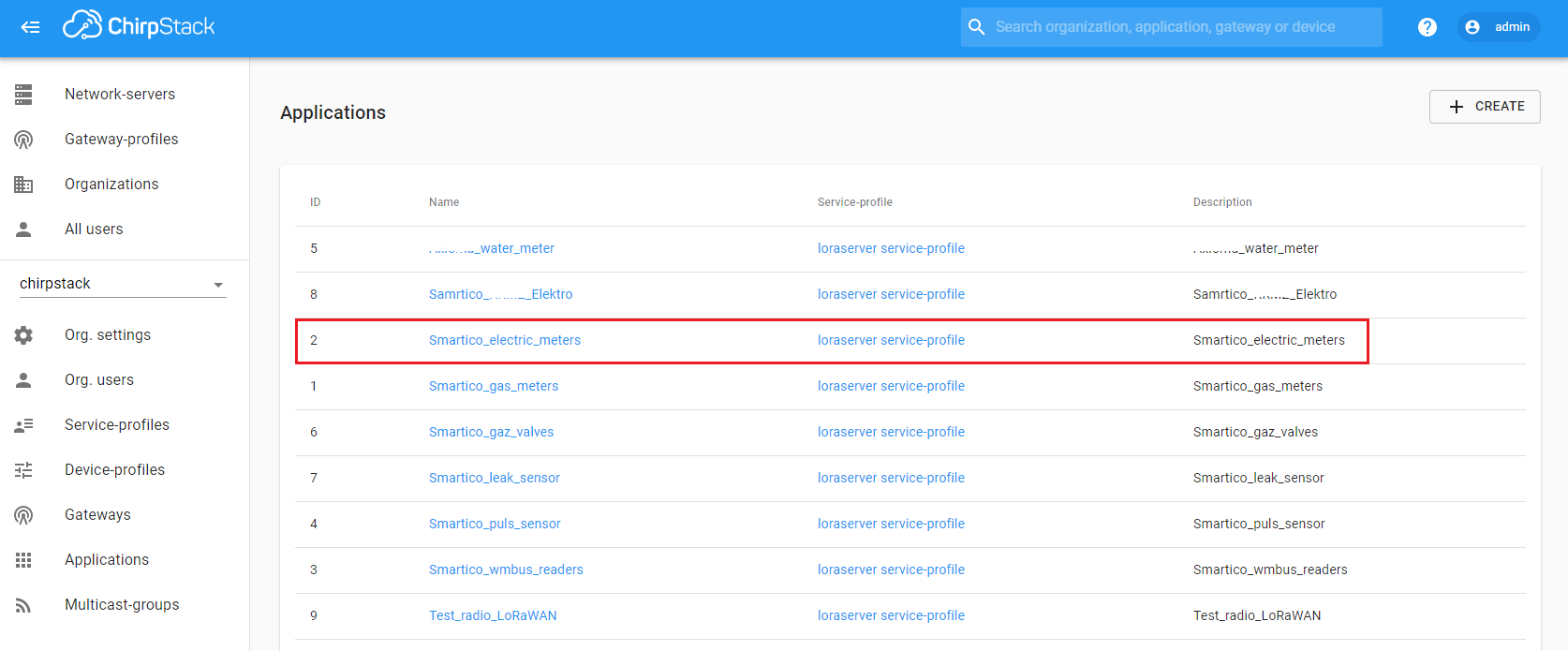Click the Device-profiles sliders icon
Image resolution: width=1568 pixels, height=651 pixels.
tap(23, 470)
